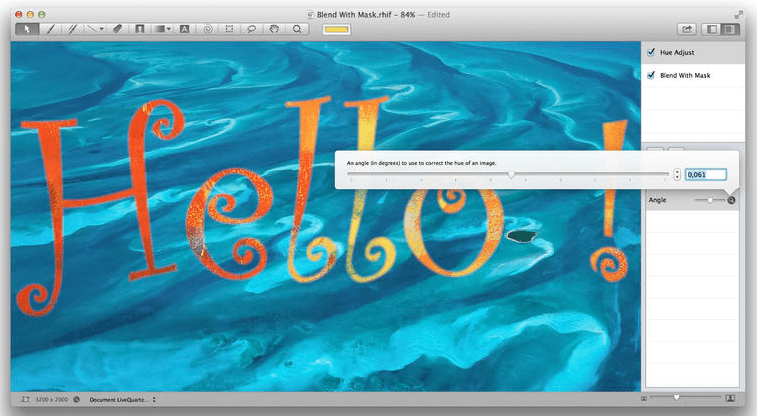Select the stamp mask tool
The height and width of the screenshot is (416, 757).
[140, 29]
